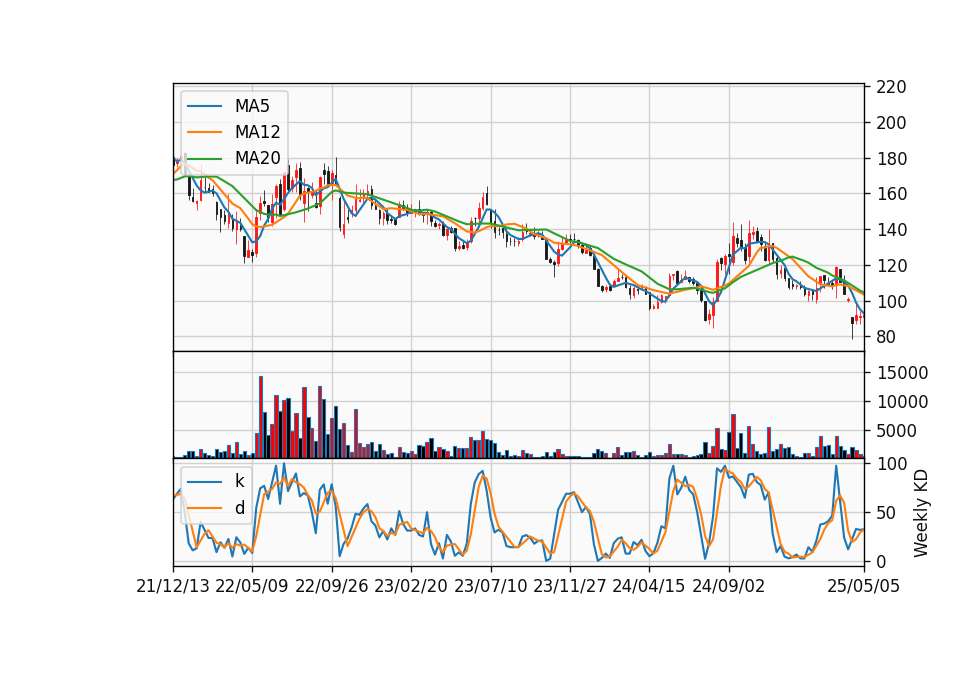Click the 23/07/10 date tick label

click(490, 587)
